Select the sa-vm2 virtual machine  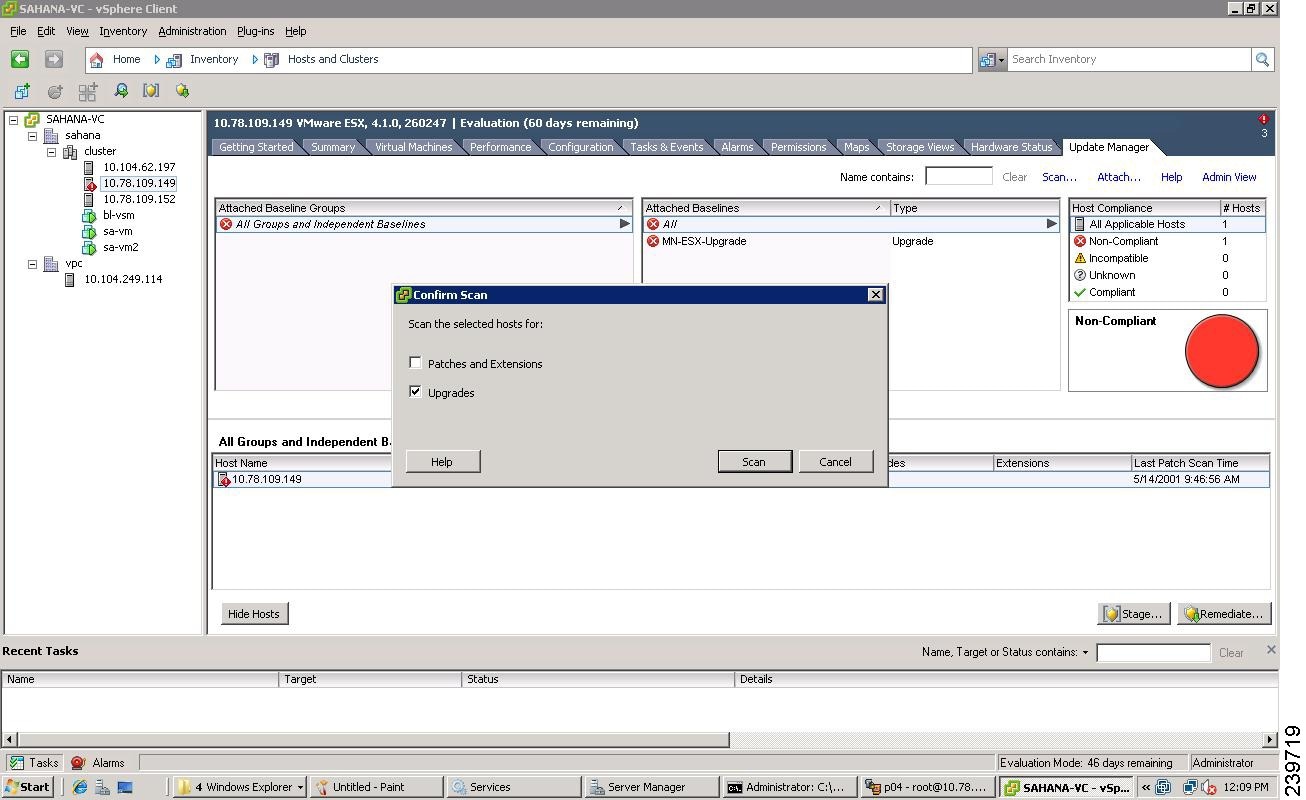[x=120, y=247]
